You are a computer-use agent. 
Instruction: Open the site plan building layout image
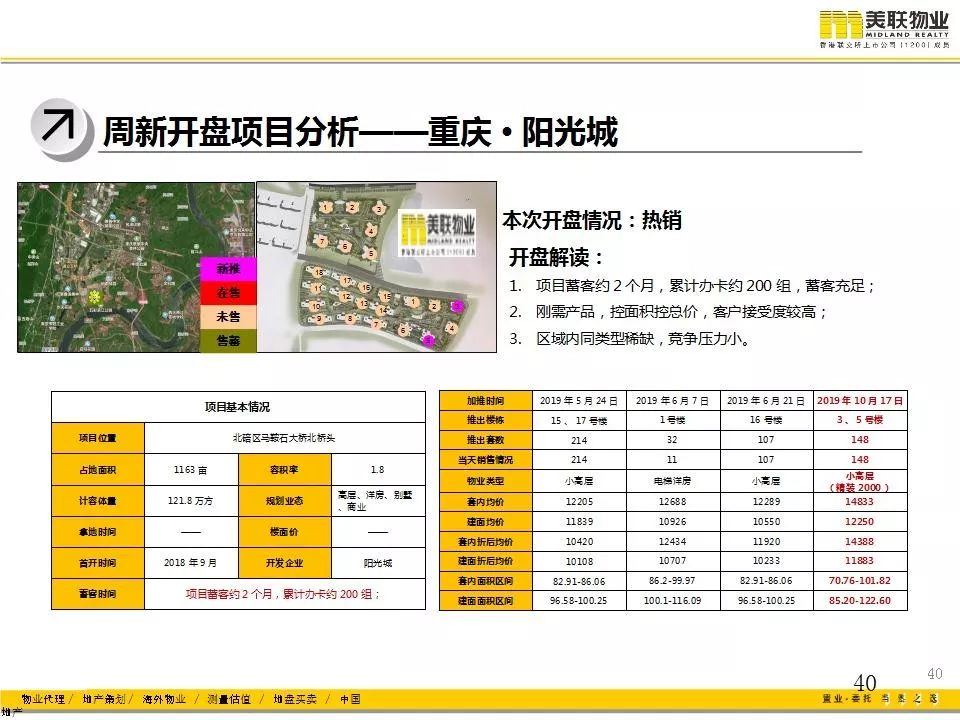point(377,267)
